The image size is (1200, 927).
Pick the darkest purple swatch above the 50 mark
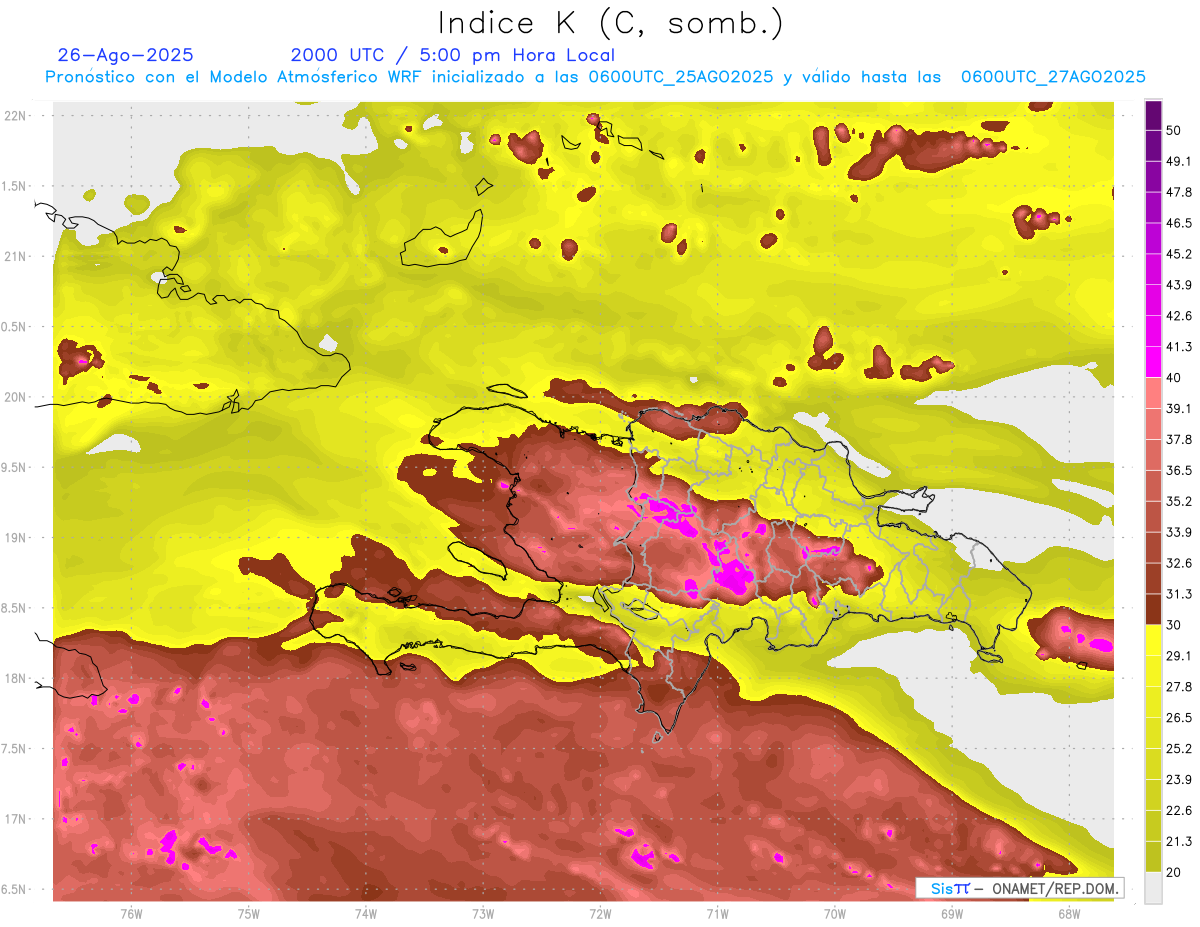click(x=1153, y=115)
